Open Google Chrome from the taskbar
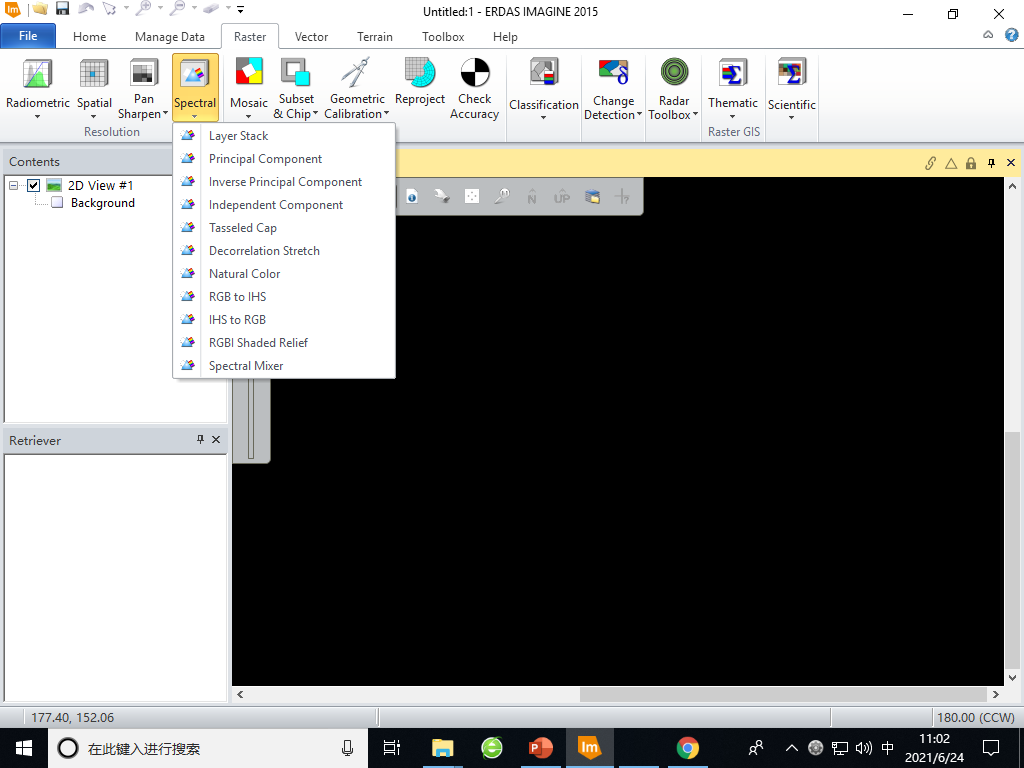Viewport: 1024px width, 768px height. 687,747
